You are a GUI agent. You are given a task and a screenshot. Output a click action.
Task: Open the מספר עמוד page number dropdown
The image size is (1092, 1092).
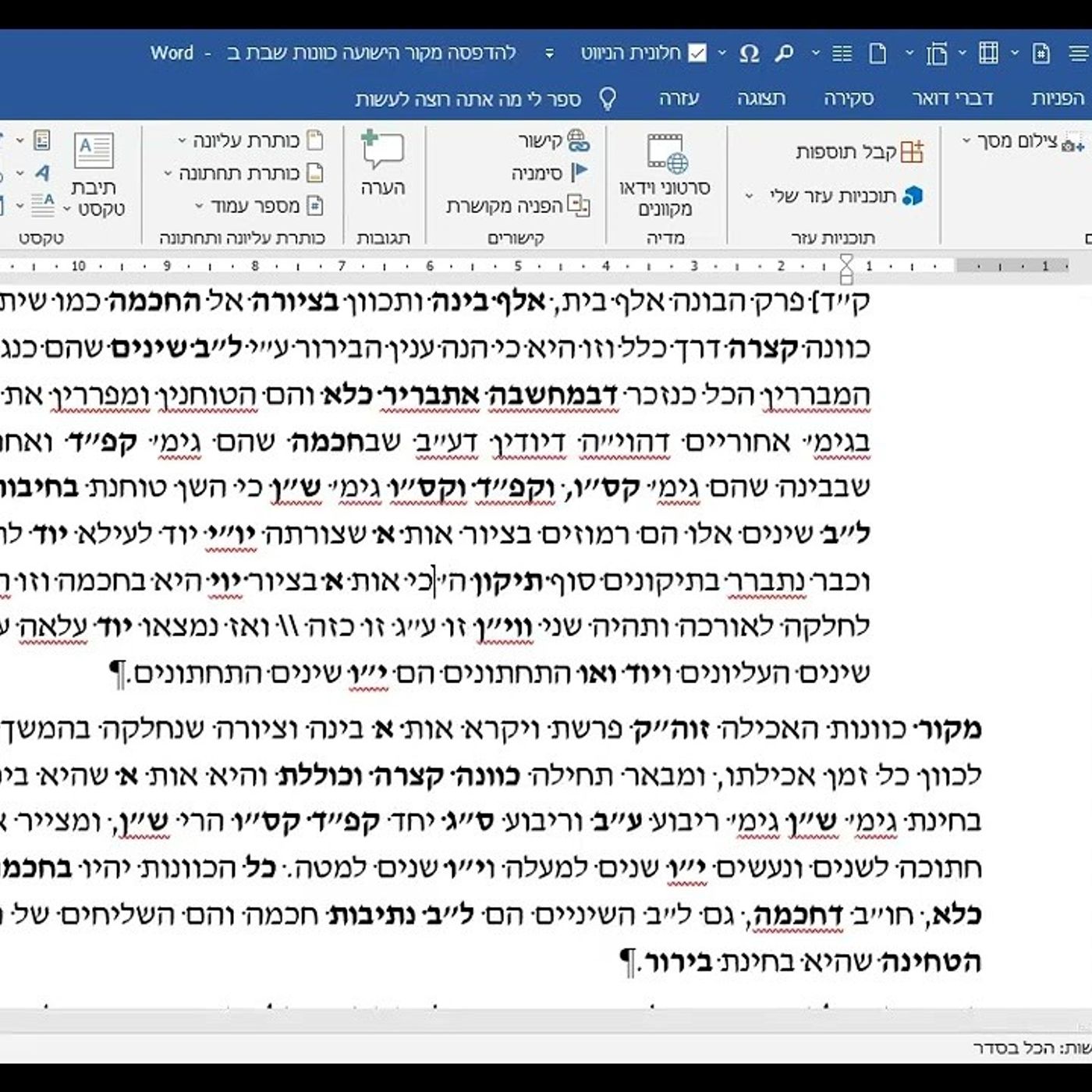258,206
